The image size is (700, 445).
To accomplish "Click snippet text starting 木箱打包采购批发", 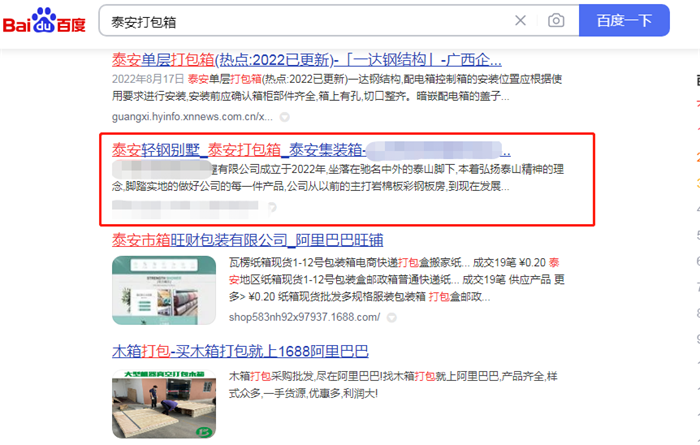I will point(393,385).
